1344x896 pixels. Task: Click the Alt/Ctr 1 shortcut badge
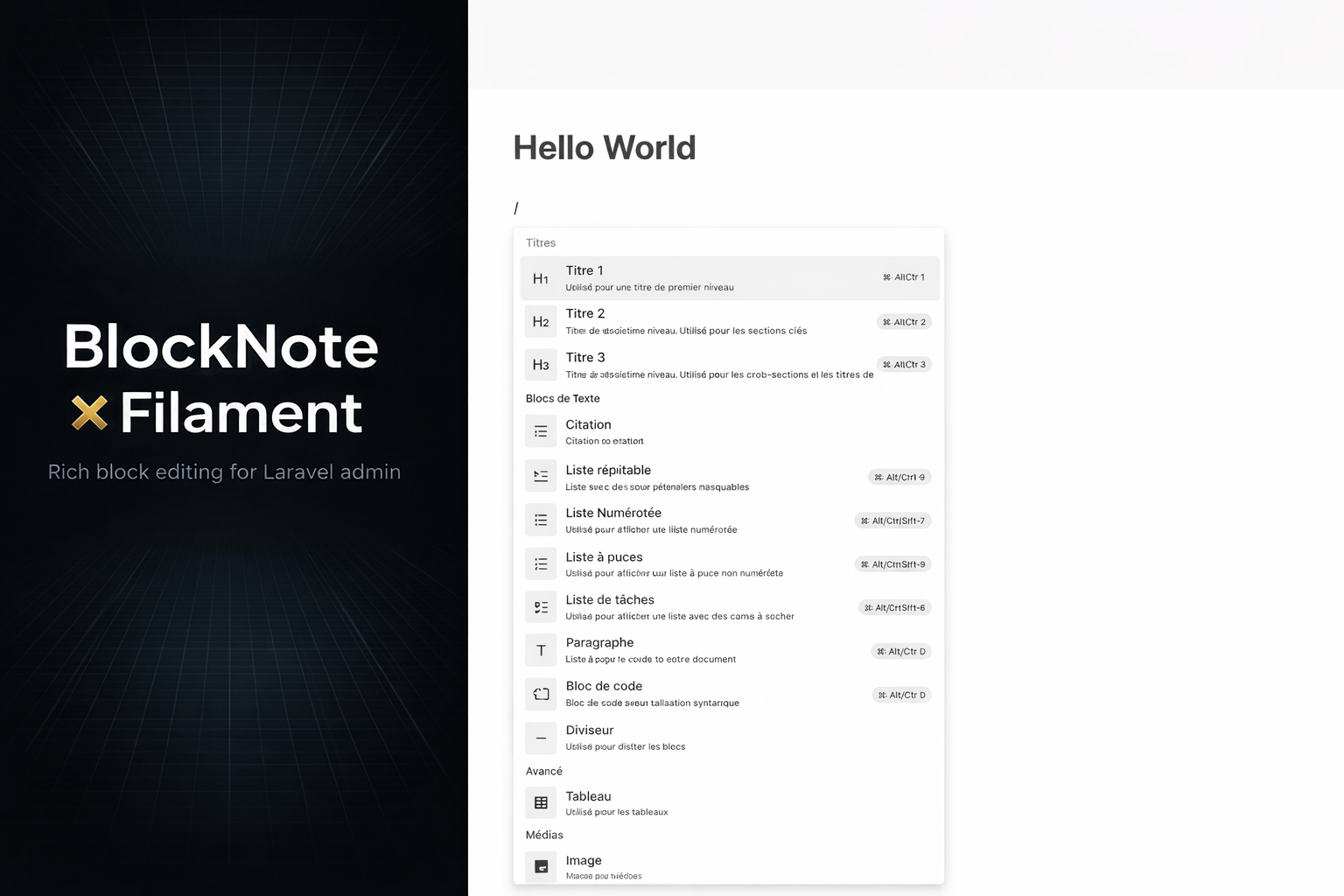(x=904, y=276)
